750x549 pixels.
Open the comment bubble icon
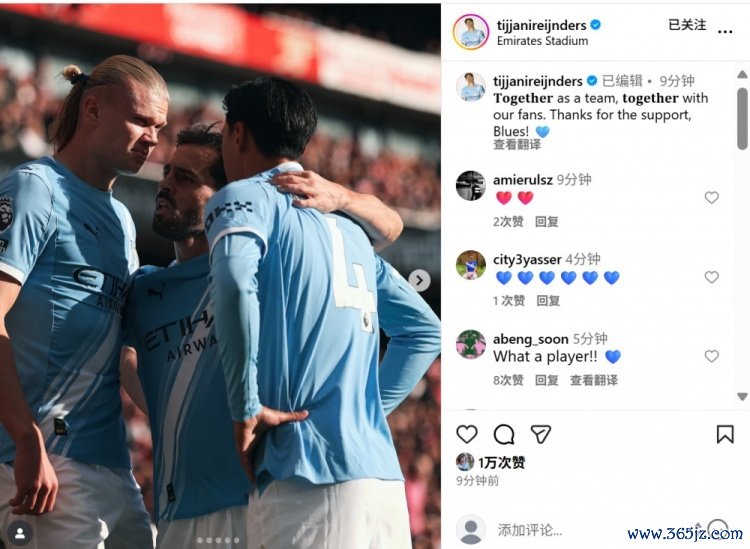[x=504, y=434]
